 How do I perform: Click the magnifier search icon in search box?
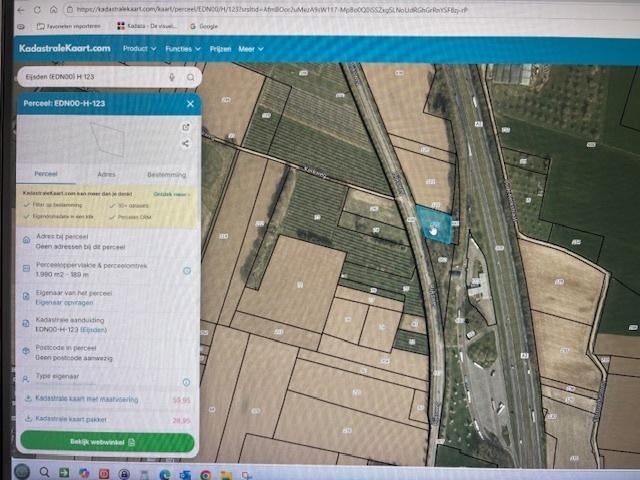(x=191, y=77)
